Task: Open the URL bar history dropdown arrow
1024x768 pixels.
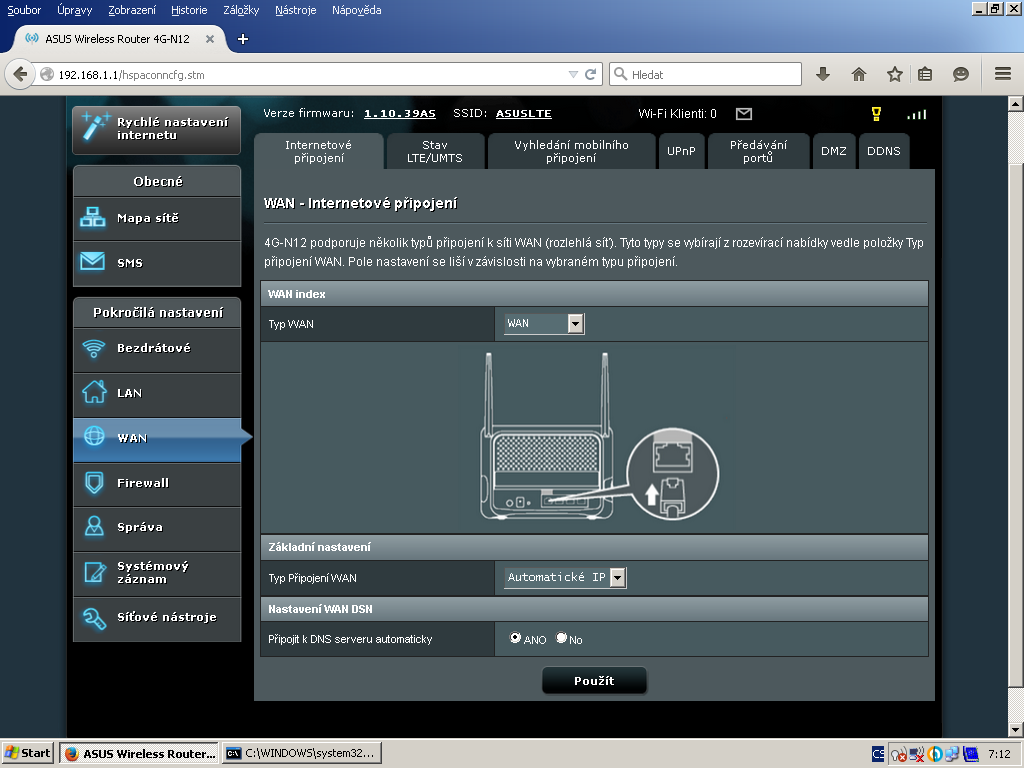Action: coord(573,74)
